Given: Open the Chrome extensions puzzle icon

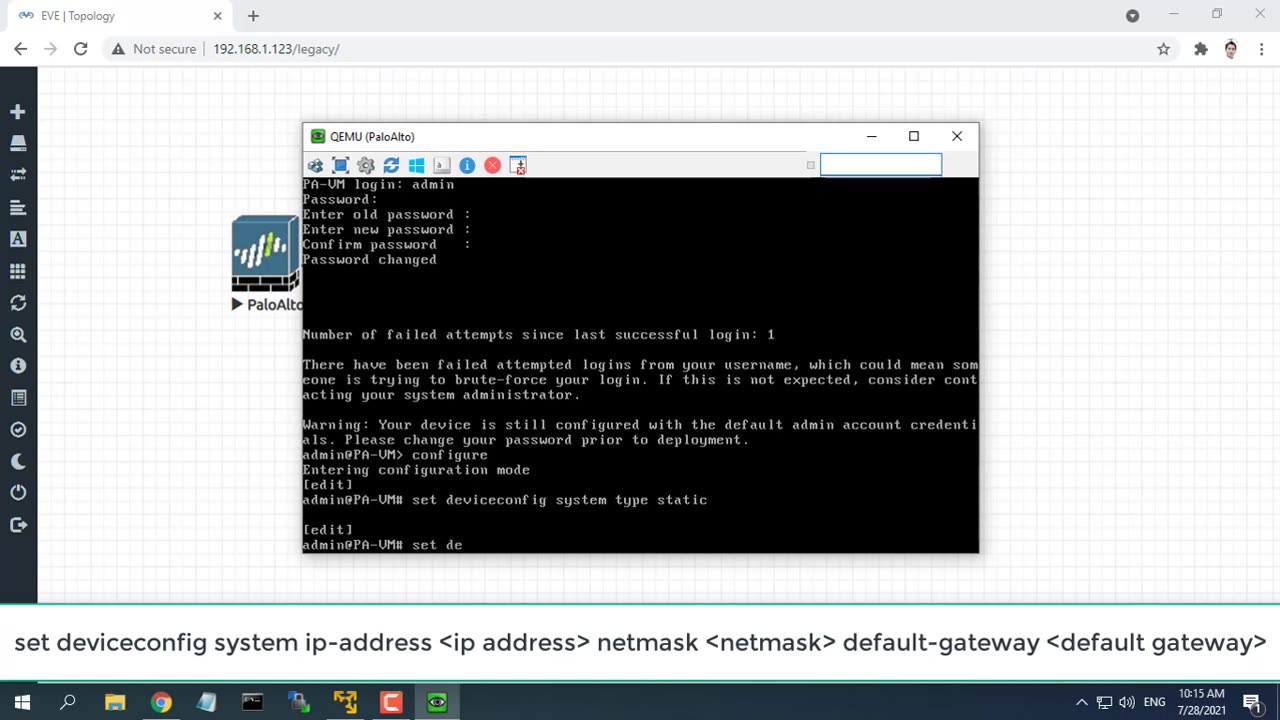Looking at the screenshot, I should click(x=1201, y=49).
